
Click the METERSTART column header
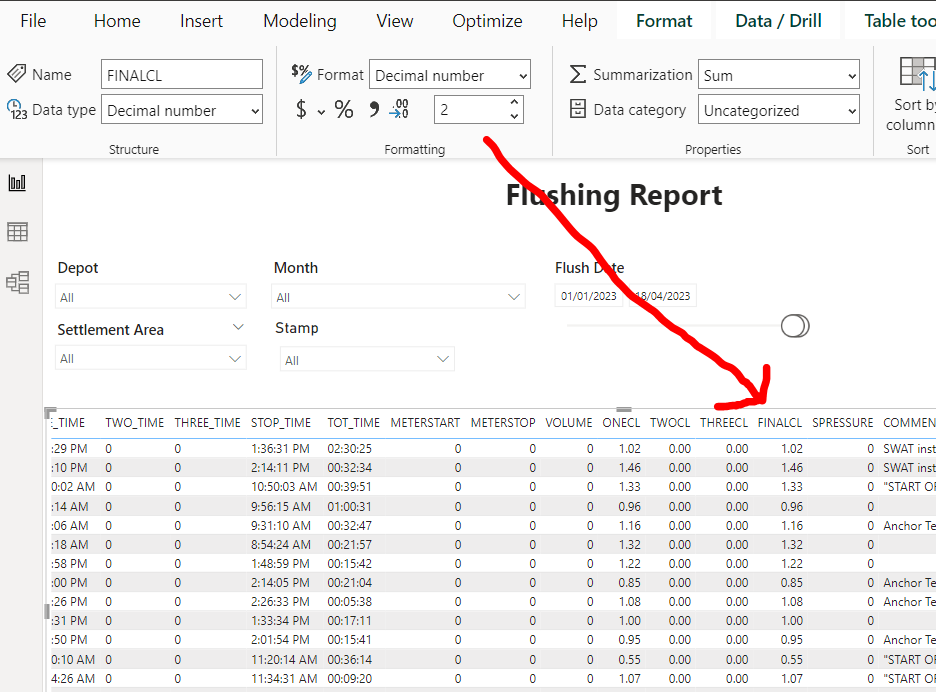[425, 423]
